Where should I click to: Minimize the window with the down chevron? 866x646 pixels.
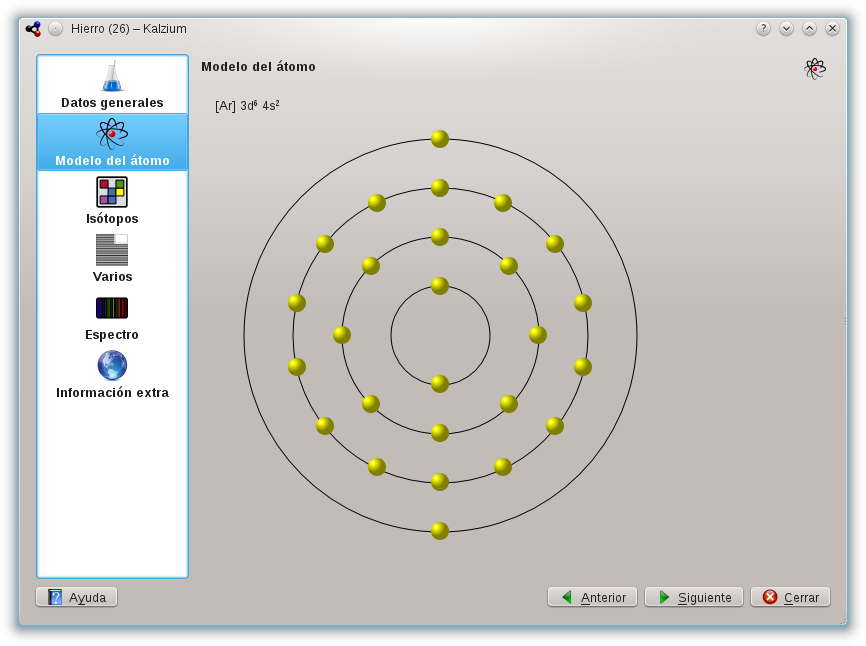786,28
